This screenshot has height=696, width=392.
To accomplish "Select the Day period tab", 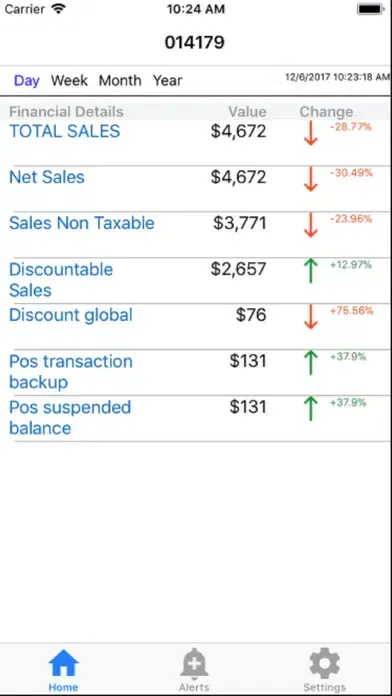I will point(27,81).
